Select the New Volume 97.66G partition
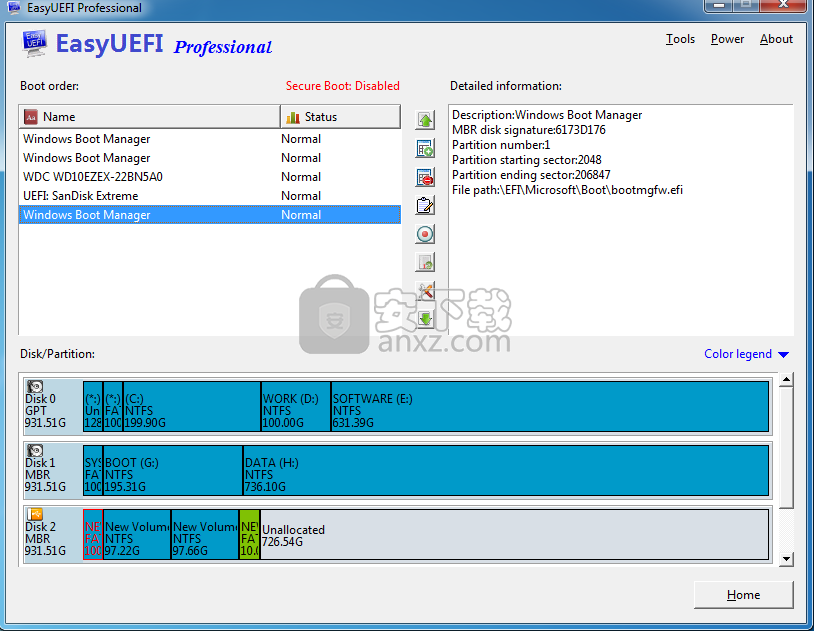This screenshot has width=814, height=631. pos(205,534)
